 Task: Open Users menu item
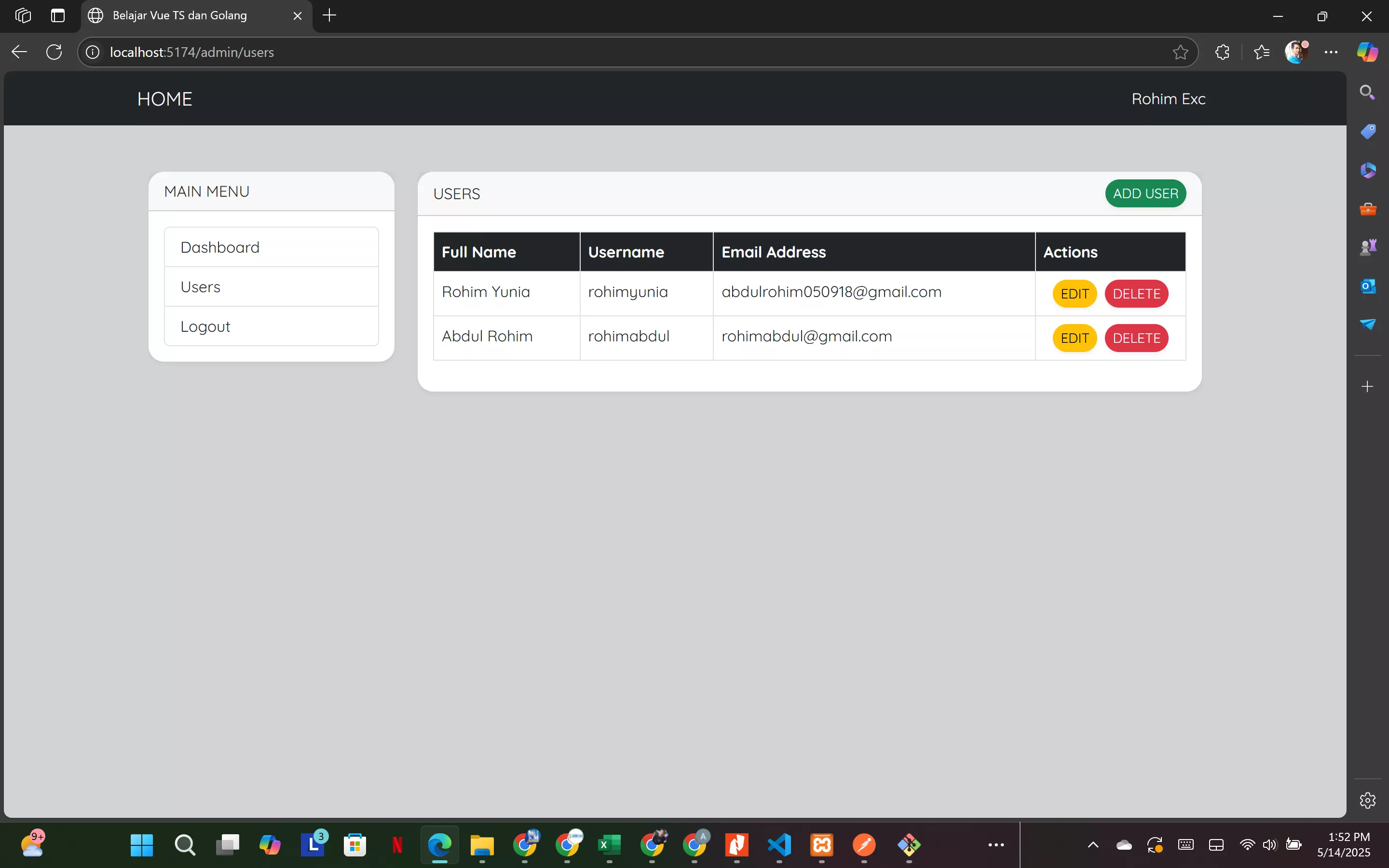pyautogui.click(x=272, y=287)
